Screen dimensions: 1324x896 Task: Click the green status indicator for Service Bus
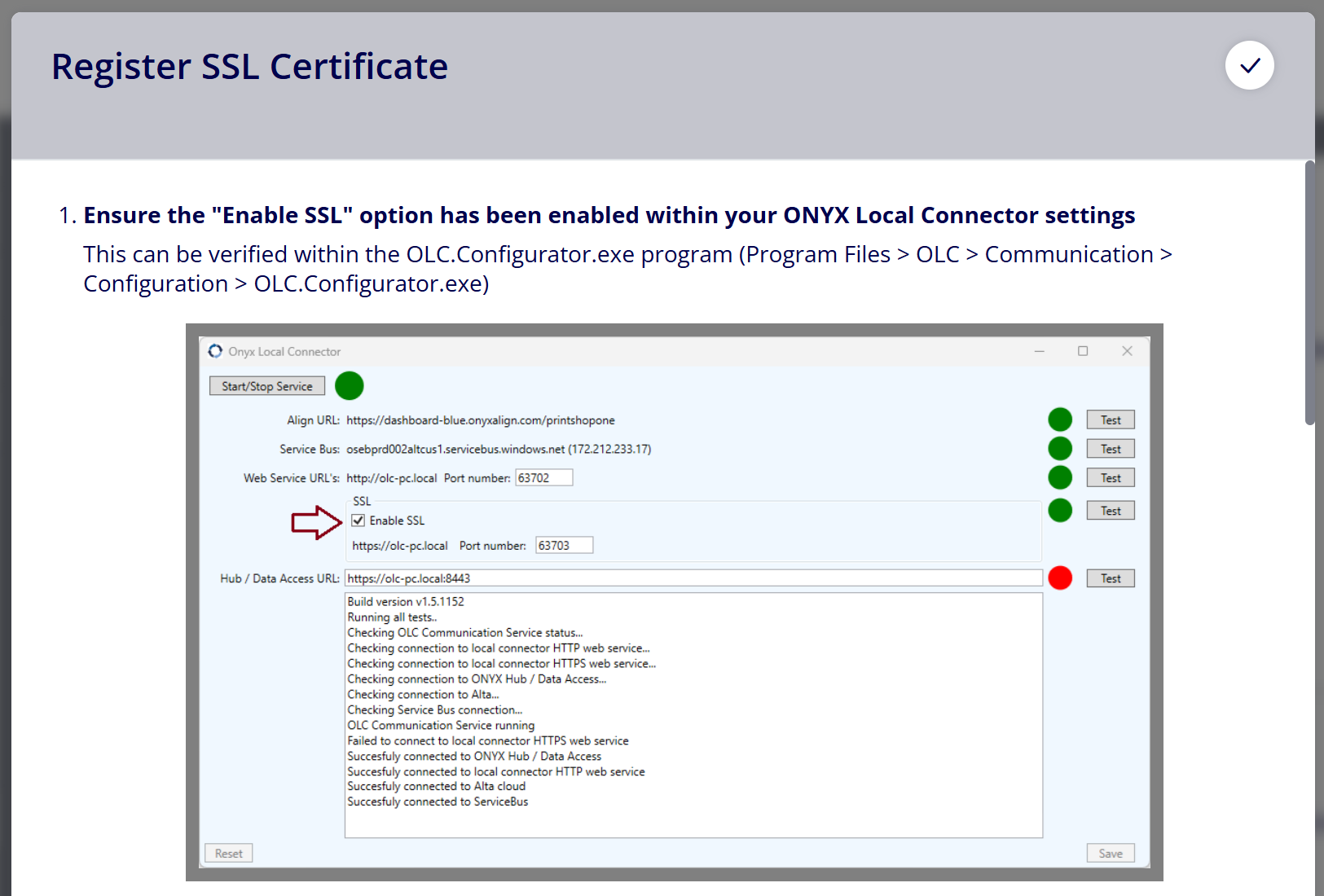[1060, 449]
